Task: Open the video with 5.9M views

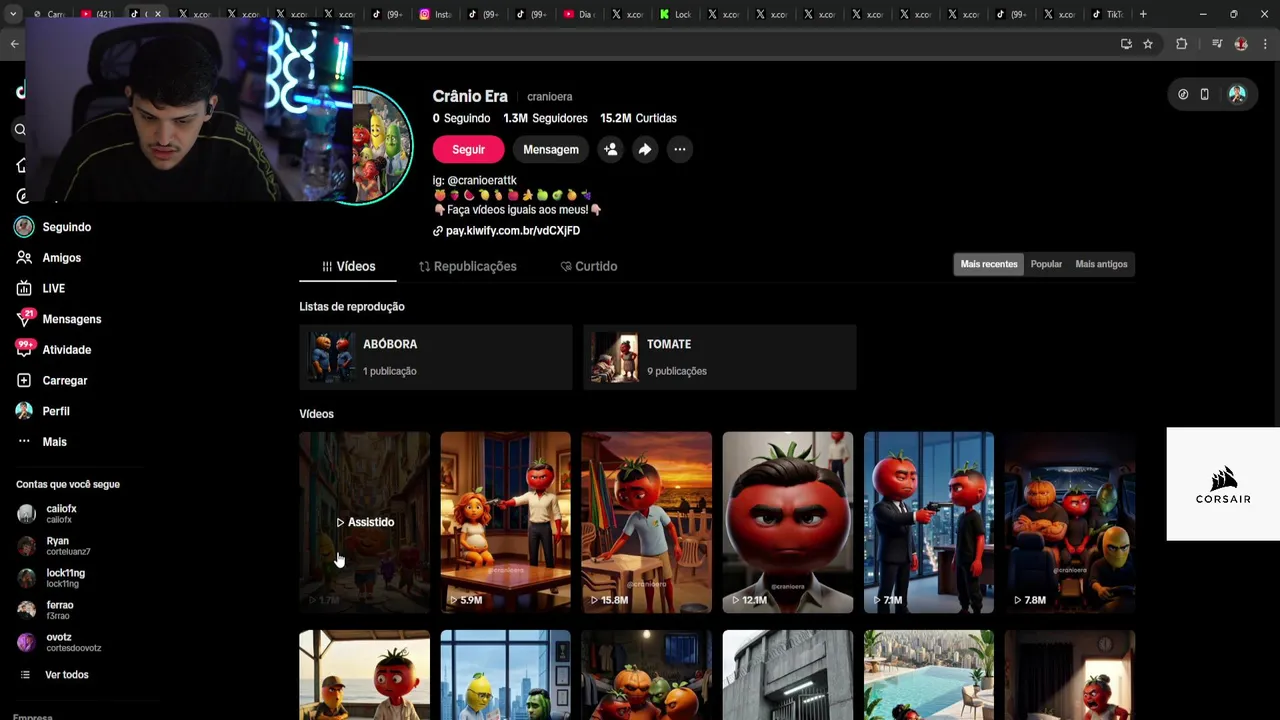Action: tap(505, 522)
